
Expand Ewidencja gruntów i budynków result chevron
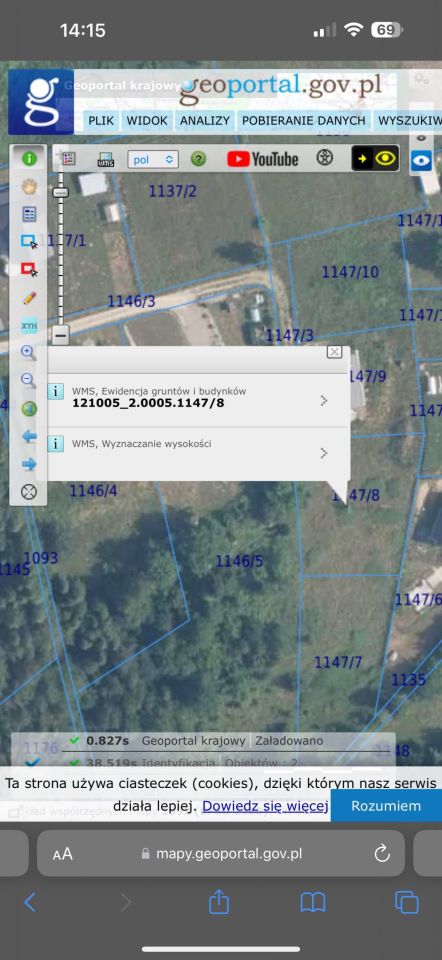pyautogui.click(x=324, y=400)
